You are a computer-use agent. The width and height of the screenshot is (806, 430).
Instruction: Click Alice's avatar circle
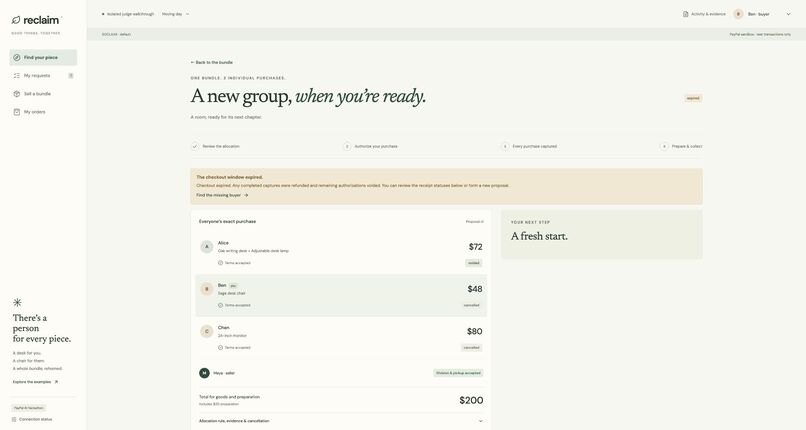tap(207, 247)
